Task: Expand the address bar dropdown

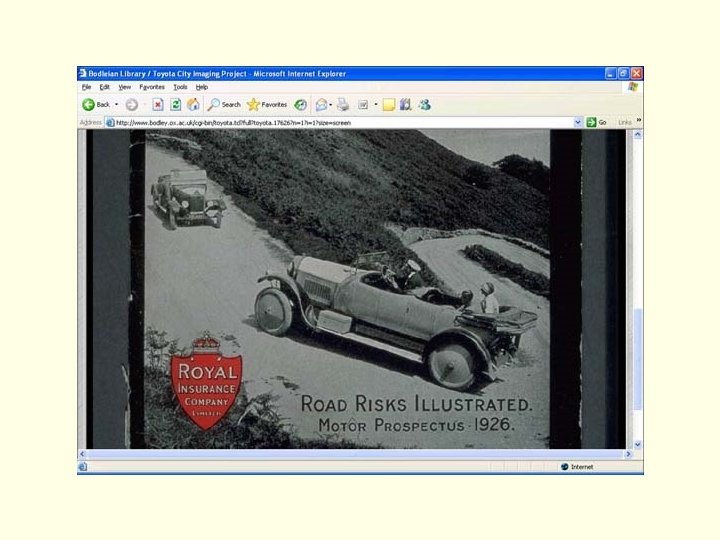Action: pos(578,123)
